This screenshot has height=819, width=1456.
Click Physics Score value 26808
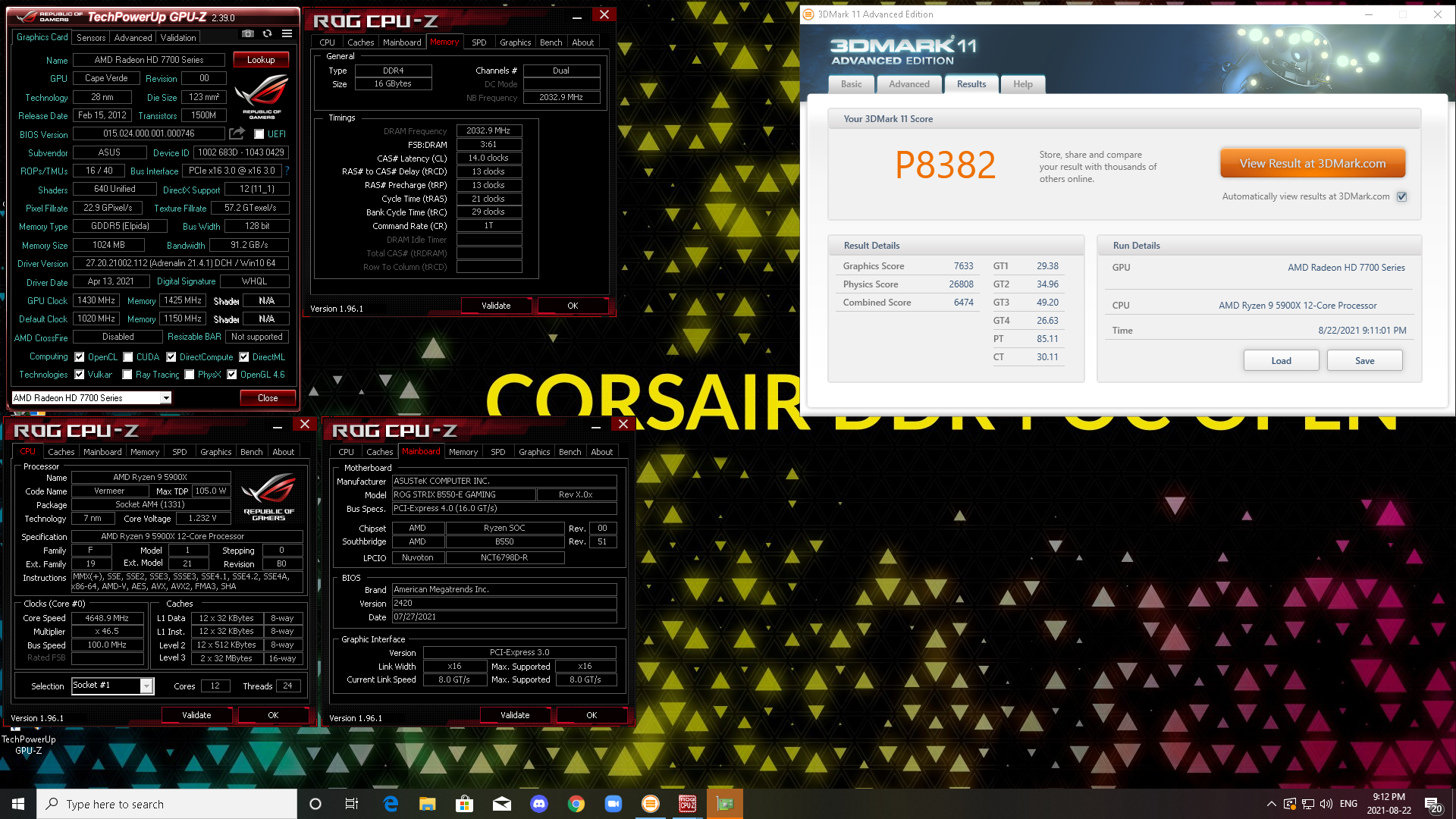click(x=961, y=284)
